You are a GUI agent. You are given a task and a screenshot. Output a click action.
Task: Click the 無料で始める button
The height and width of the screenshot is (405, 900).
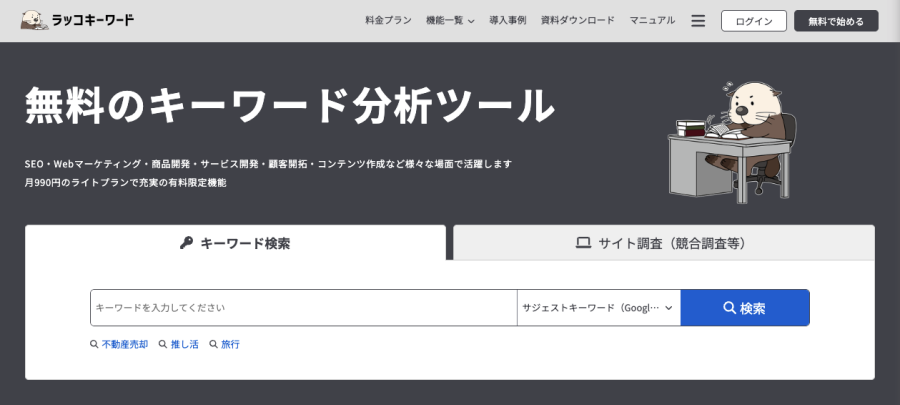836,21
